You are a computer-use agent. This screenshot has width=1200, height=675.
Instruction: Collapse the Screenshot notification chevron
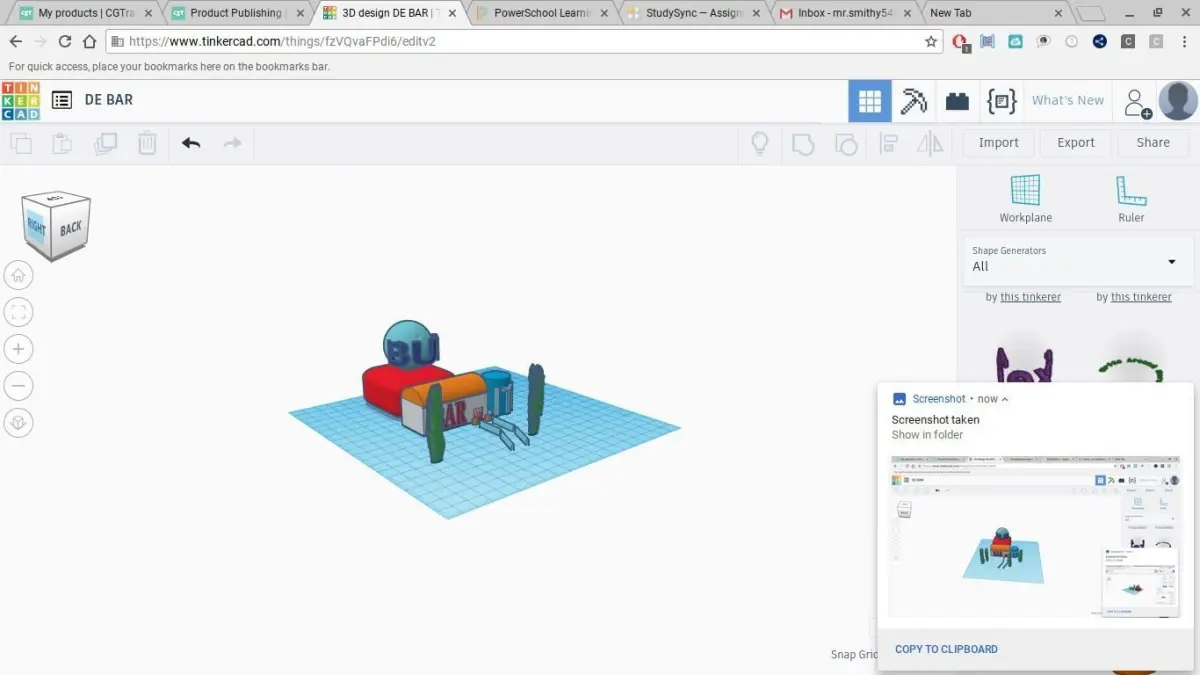[x=1005, y=399]
